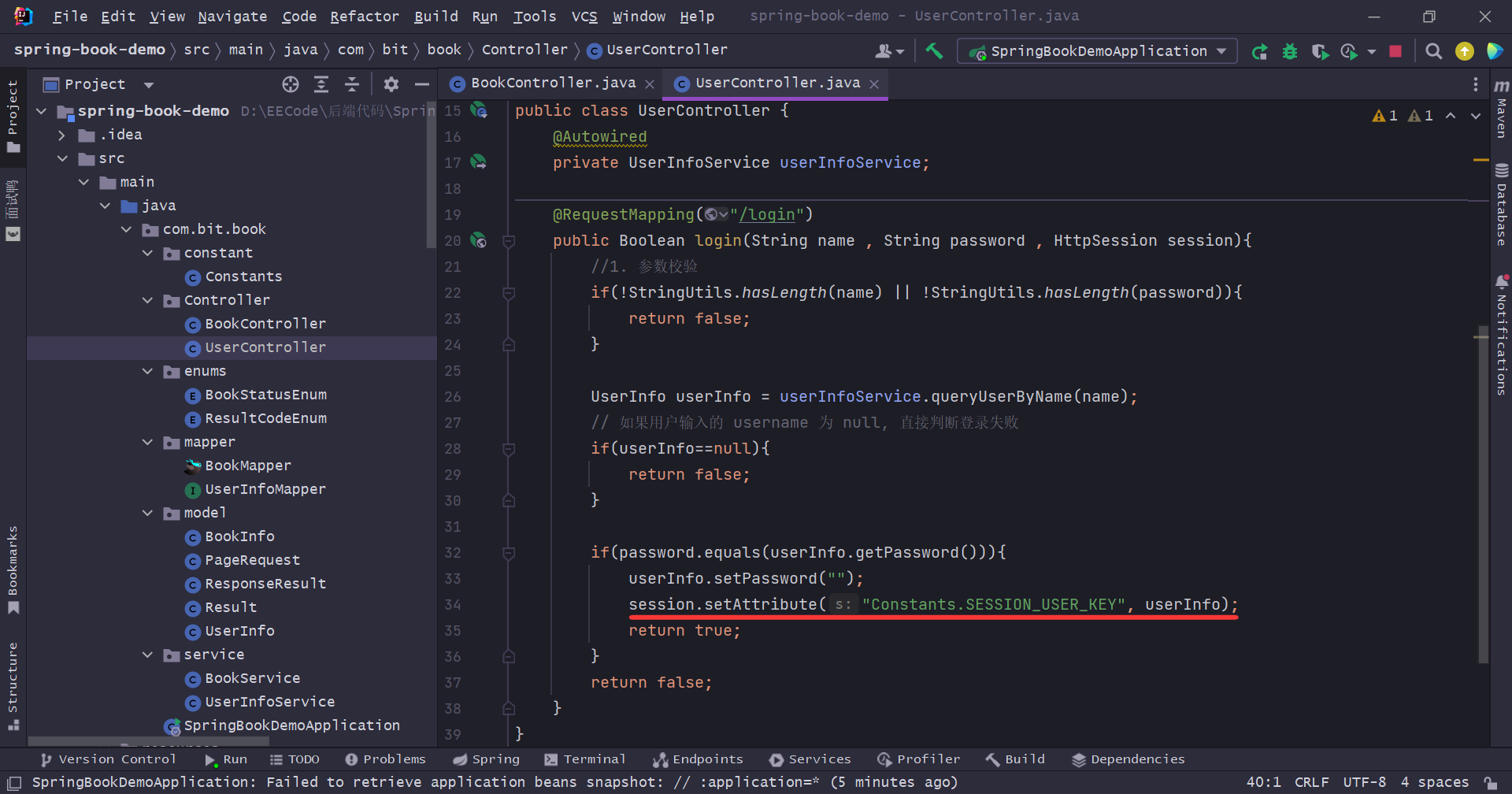Toggle the Structure tool window stripe button
Viewport: 1512px width, 794px height.
(13, 687)
